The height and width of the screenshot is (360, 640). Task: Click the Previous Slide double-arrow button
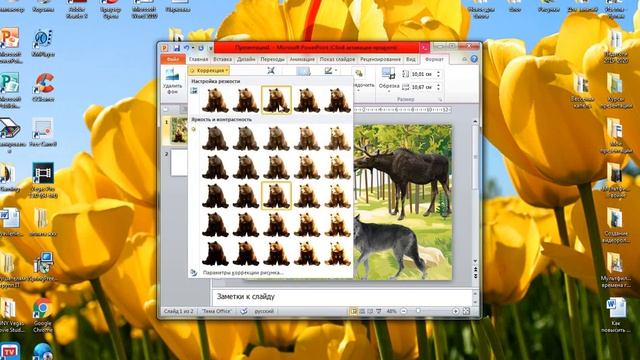coord(476,269)
